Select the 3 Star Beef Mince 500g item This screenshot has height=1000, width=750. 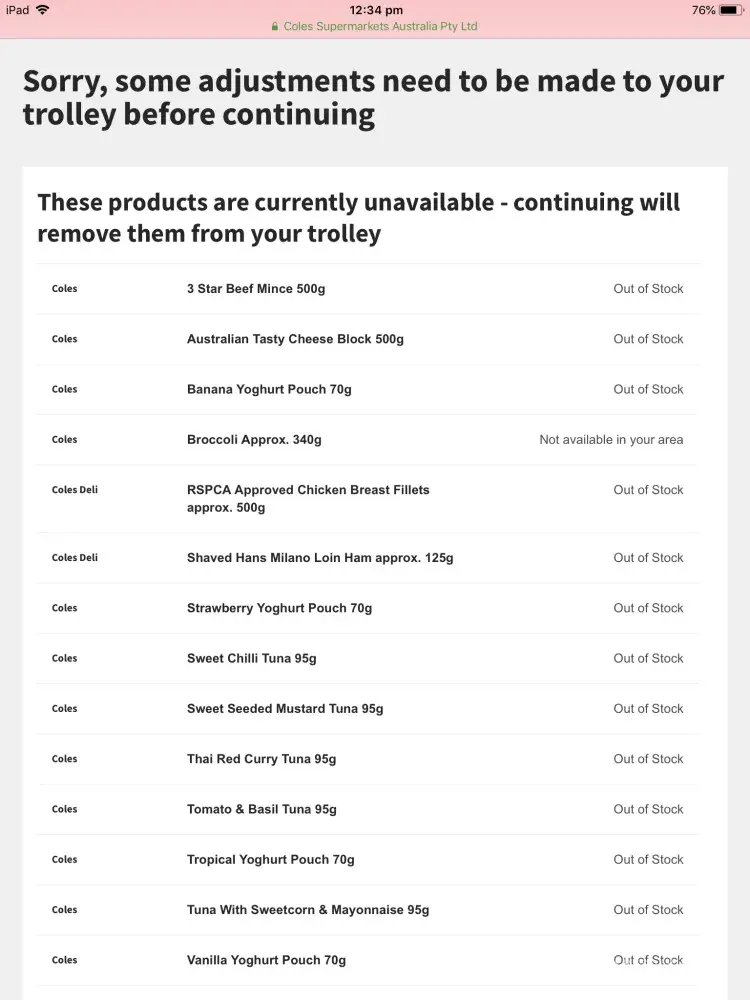(x=256, y=289)
